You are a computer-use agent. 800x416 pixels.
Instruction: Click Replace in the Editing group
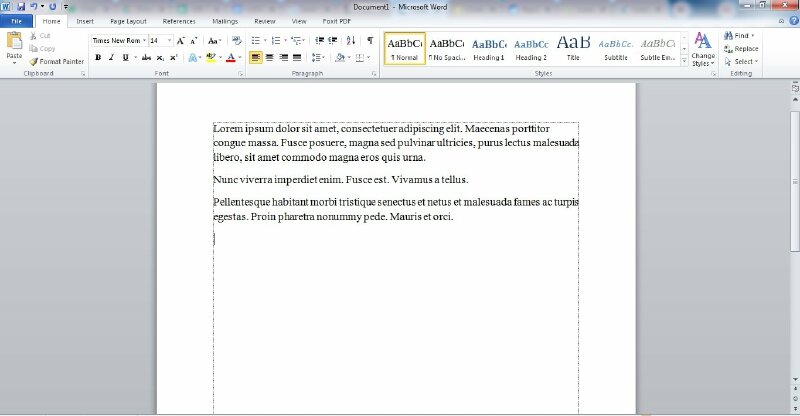(741, 48)
